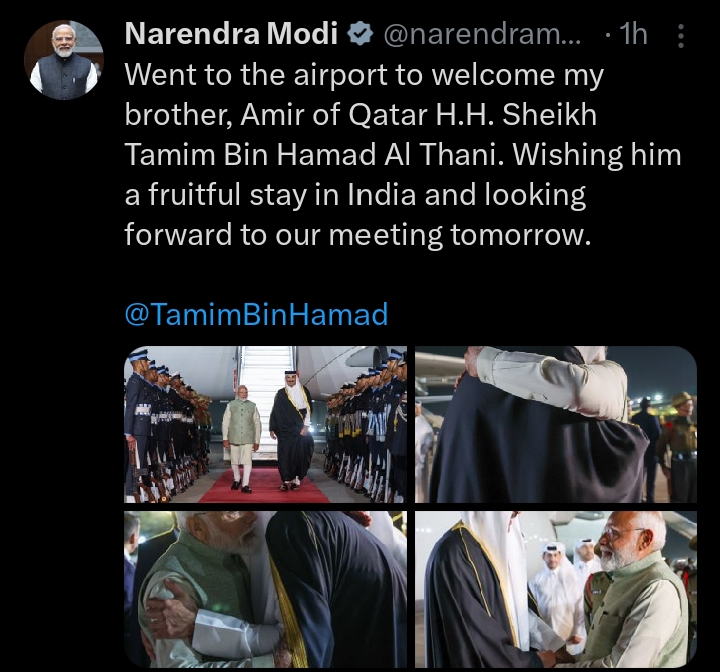Viewport: 720px width, 672px height.
Task: Open the @narendram... handle link
Action: [x=482, y=34]
